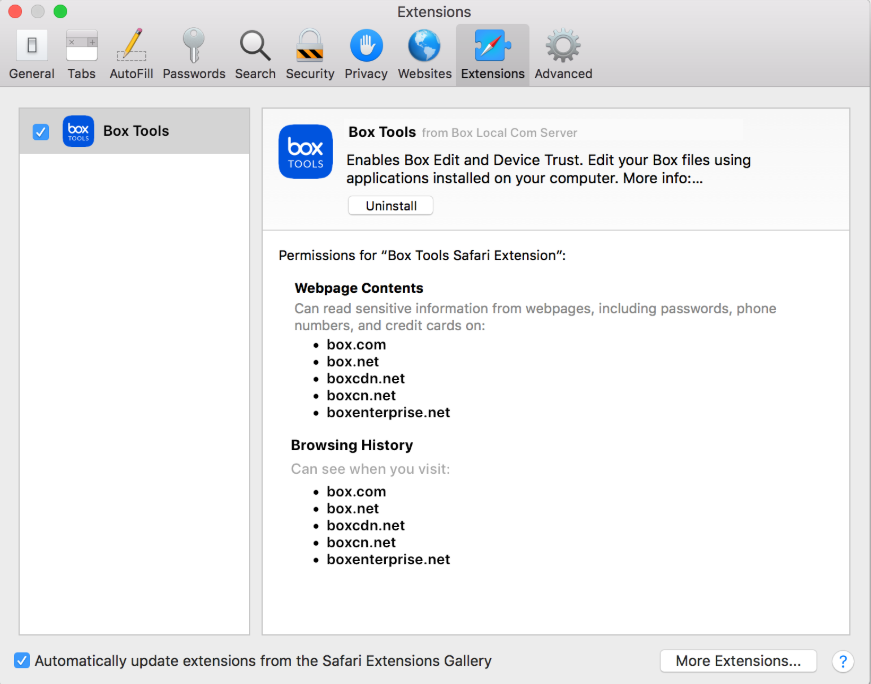This screenshot has width=871, height=684.
Task: Select the Box Tools row in extension list
Action: 134,131
